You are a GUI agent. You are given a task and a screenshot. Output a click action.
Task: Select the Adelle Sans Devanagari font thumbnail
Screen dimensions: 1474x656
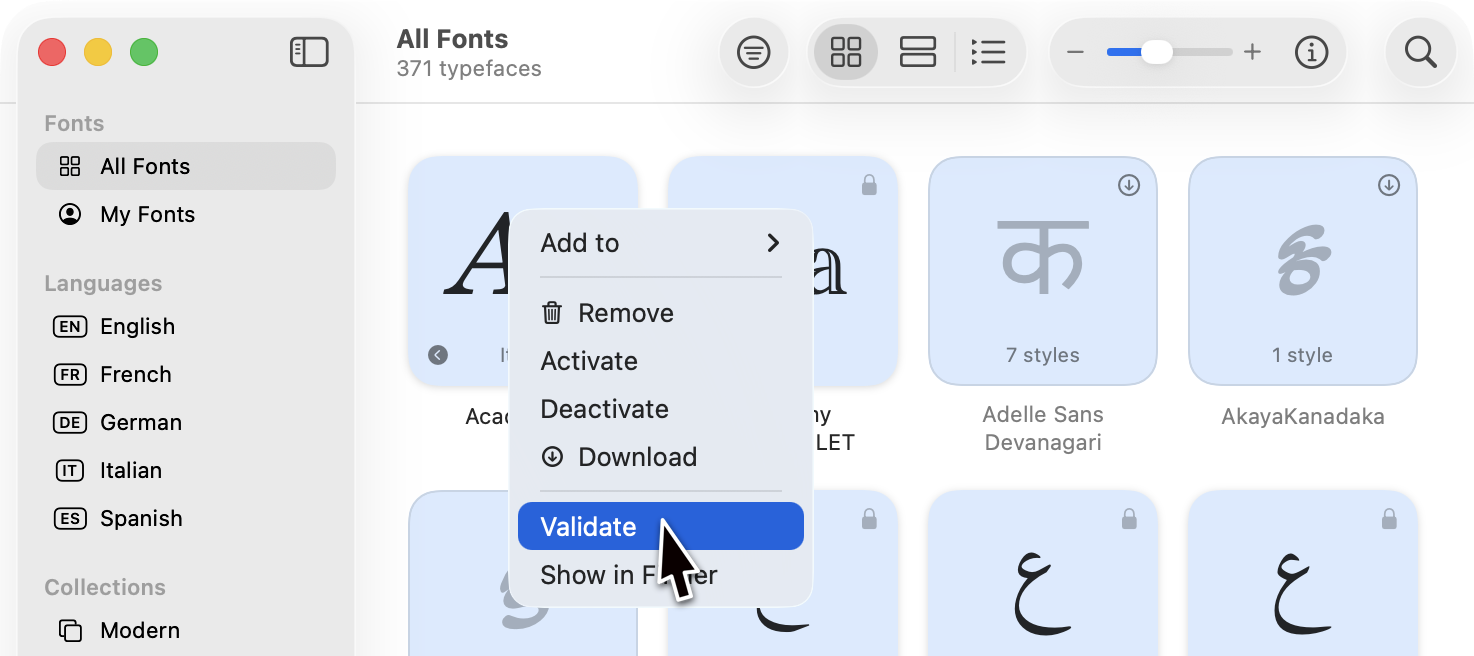click(x=1043, y=271)
